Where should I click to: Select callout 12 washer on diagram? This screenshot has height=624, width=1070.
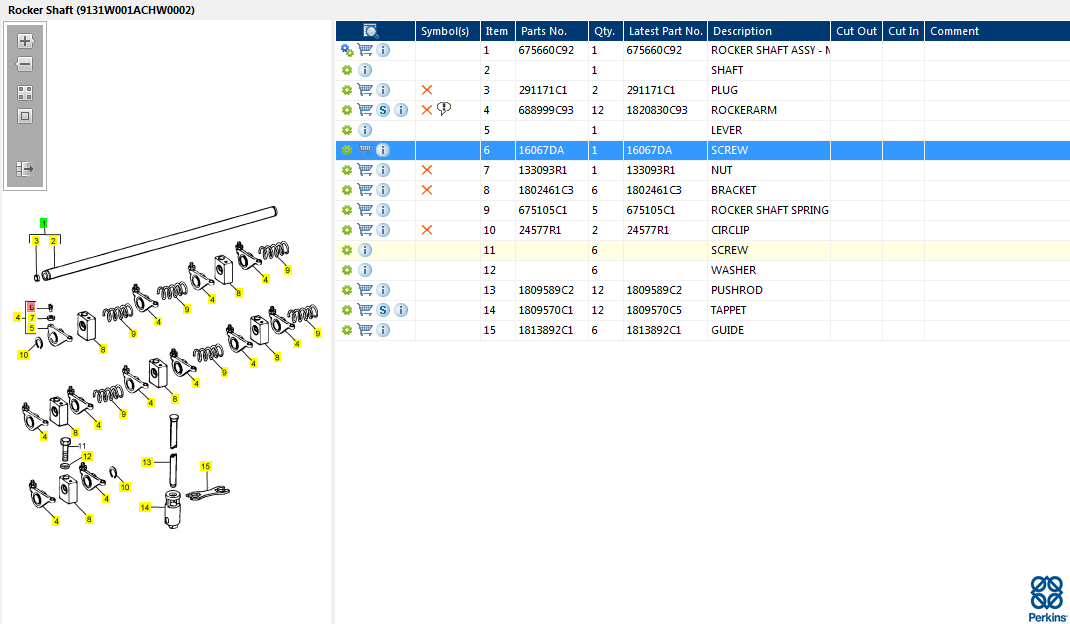pos(87,456)
